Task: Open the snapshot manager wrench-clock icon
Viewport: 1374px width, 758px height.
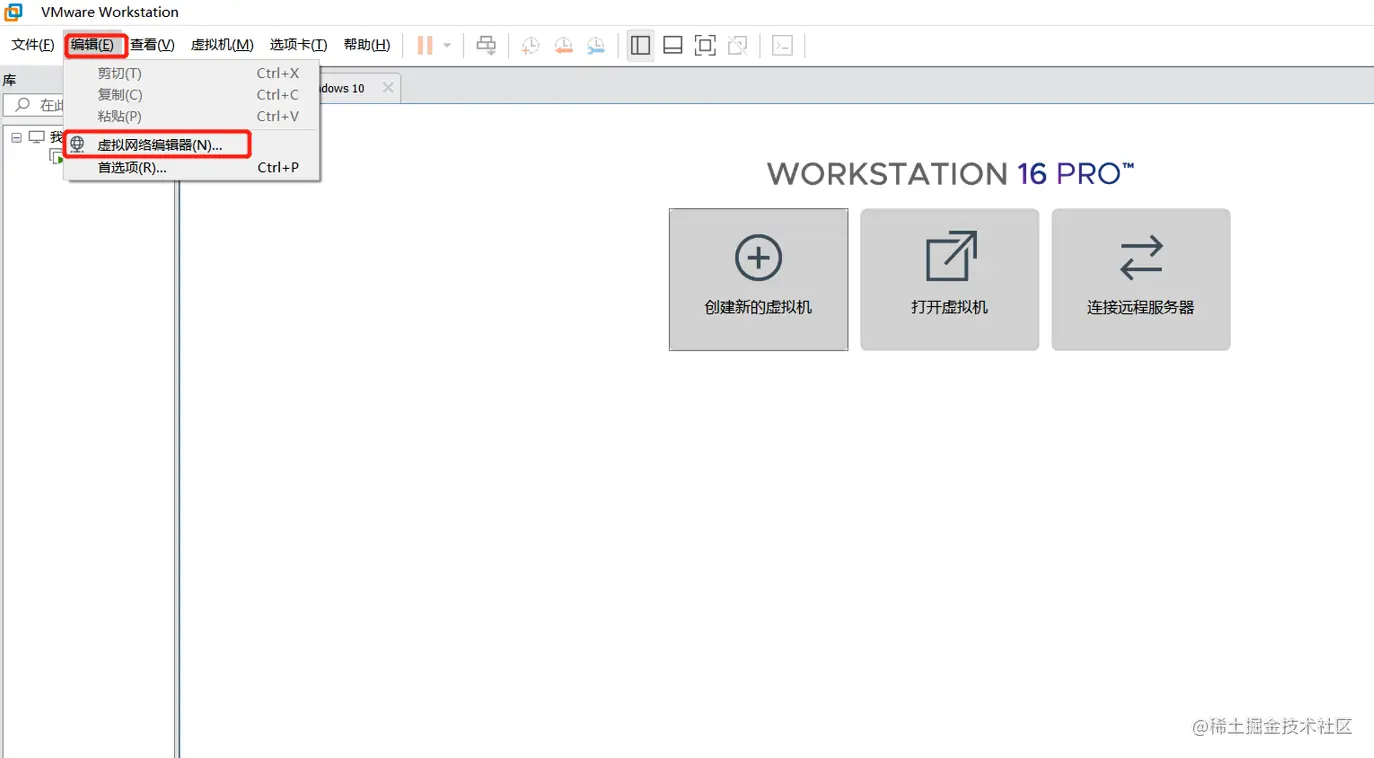Action: pos(596,45)
